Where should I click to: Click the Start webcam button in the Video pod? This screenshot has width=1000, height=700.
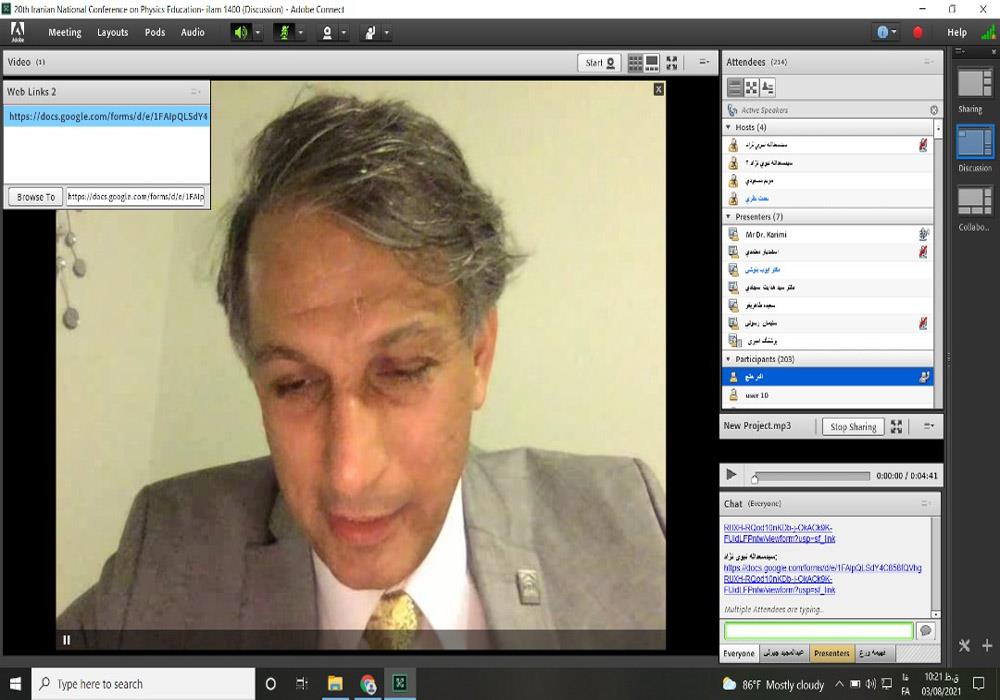600,62
